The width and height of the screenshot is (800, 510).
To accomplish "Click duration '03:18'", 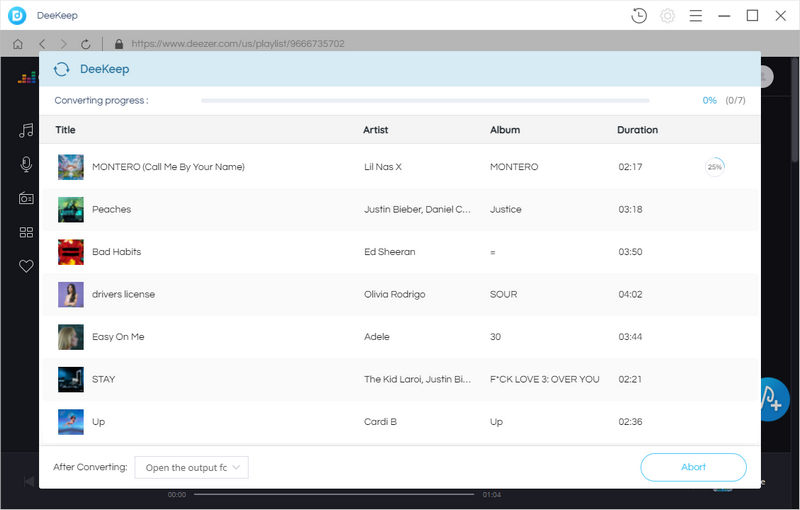I will 630,209.
